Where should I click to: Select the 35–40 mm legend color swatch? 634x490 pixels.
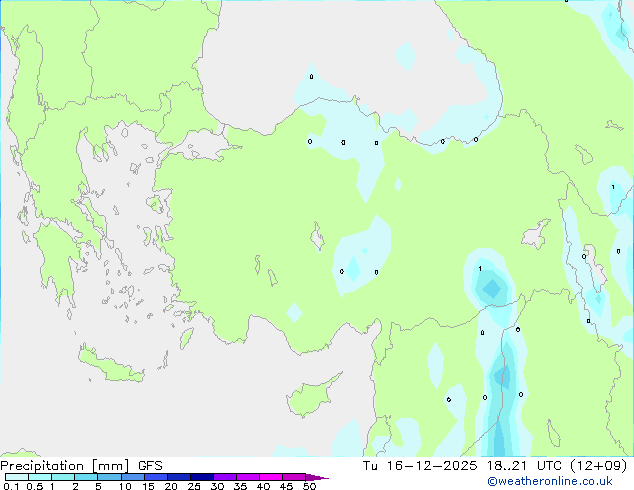tap(248, 477)
